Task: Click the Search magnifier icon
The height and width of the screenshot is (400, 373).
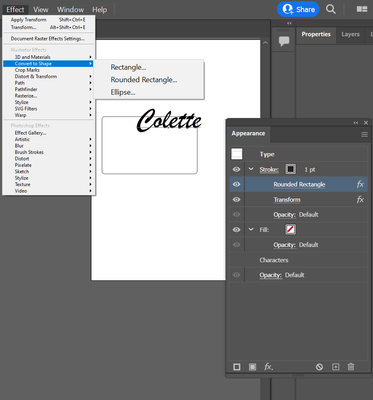Action: pyautogui.click(x=330, y=9)
